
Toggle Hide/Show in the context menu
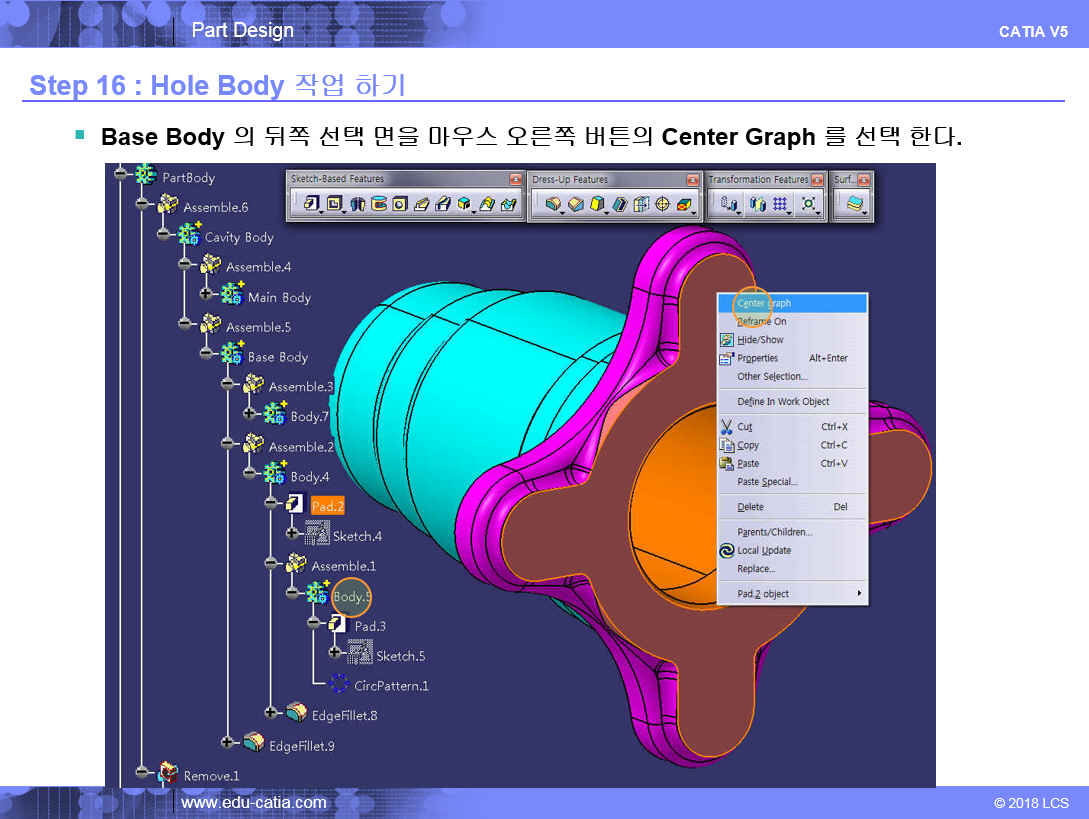click(760, 340)
